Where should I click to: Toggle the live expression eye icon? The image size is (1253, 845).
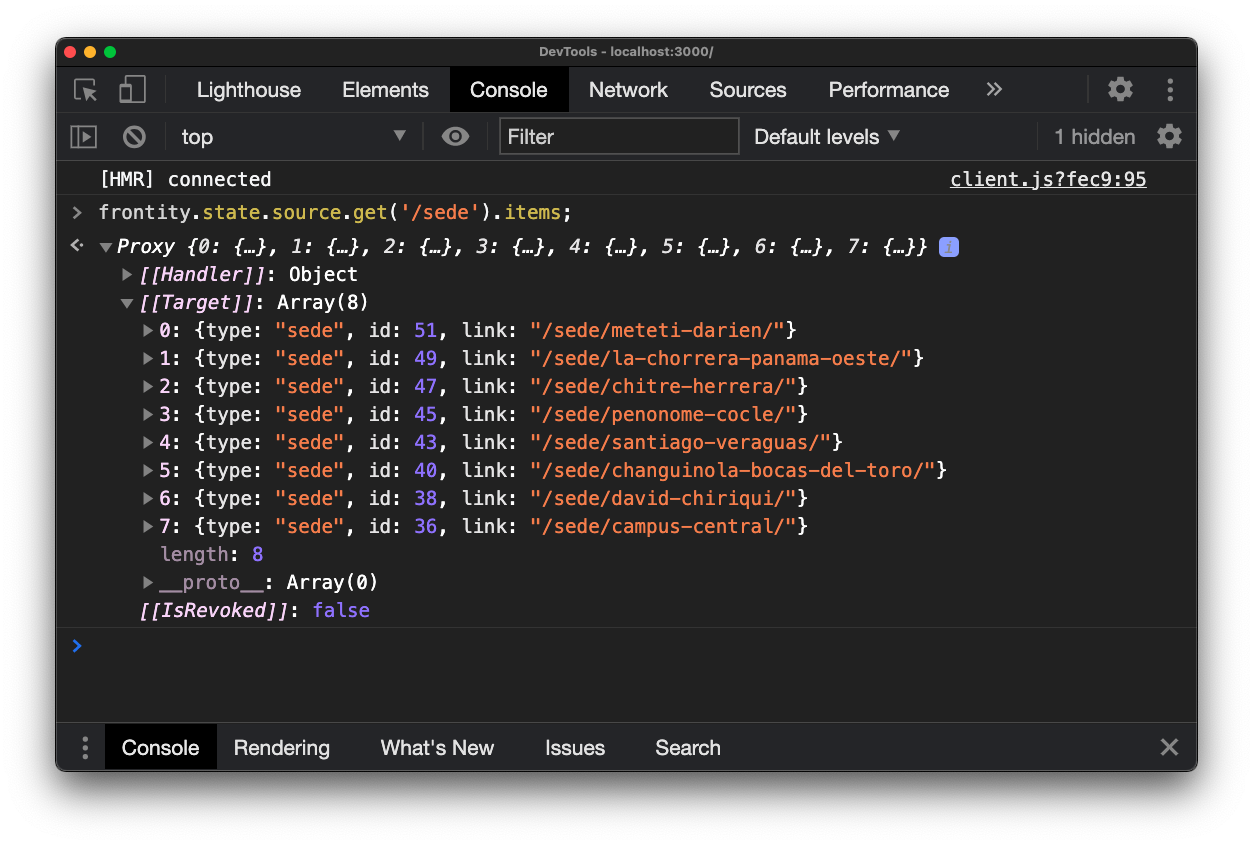455,137
